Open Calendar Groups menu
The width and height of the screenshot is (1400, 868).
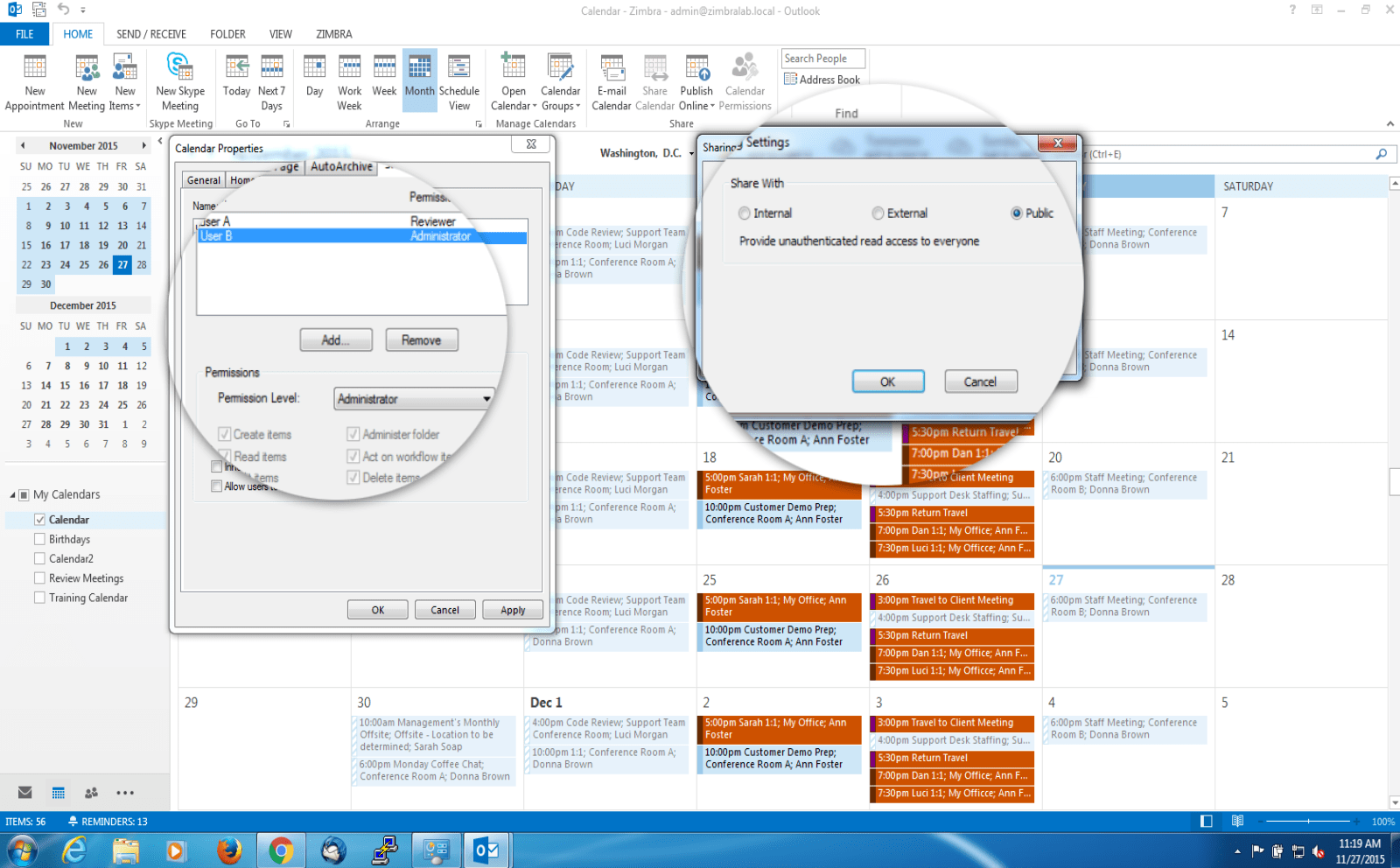[560, 82]
